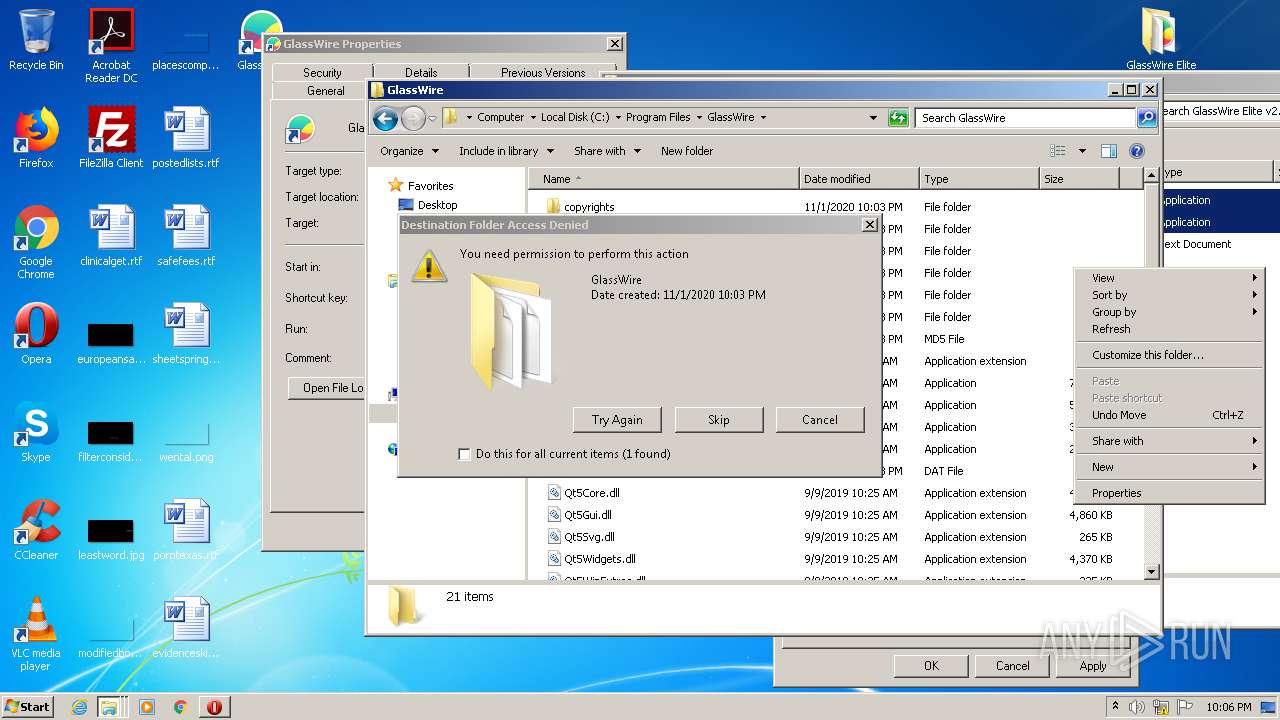Image resolution: width=1280 pixels, height=720 pixels.
Task: Open Recycle Bin on desktop
Action: (x=36, y=40)
